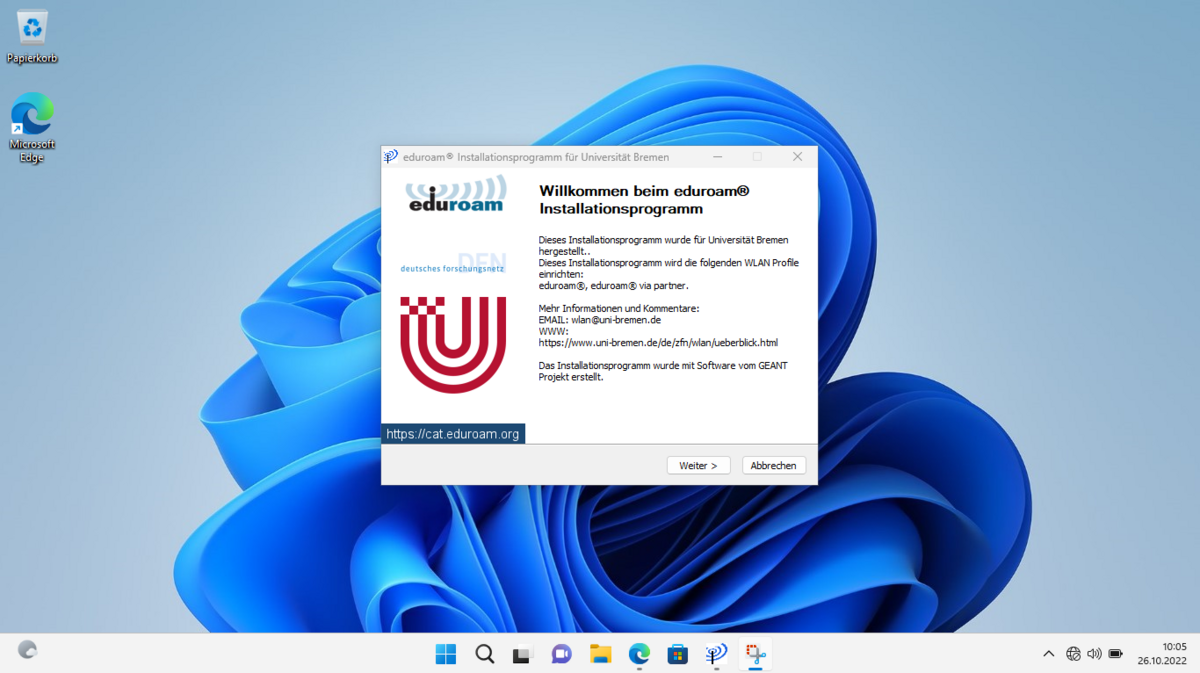Image resolution: width=1200 pixels, height=673 pixels.
Task: Open the Windows Start menu
Action: point(446,654)
